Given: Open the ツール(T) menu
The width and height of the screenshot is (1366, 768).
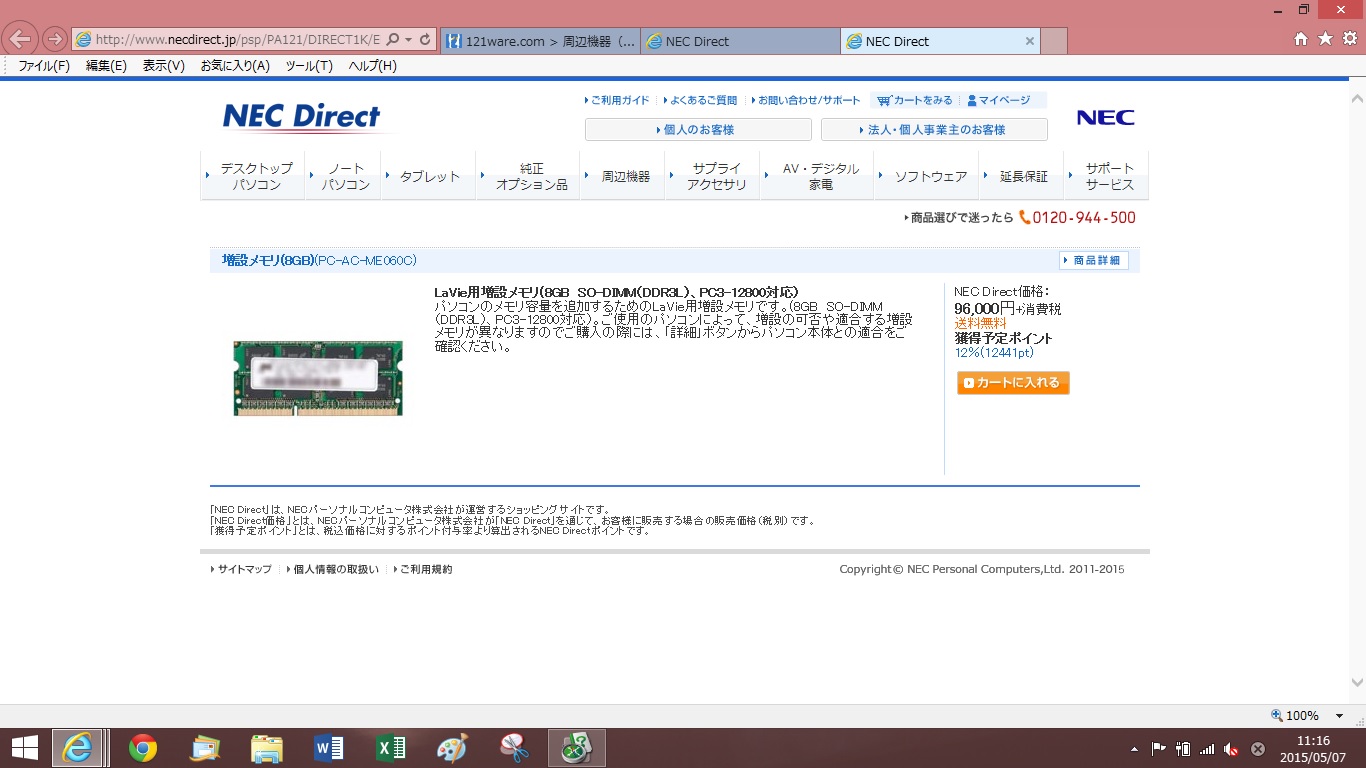Looking at the screenshot, I should tap(309, 66).
